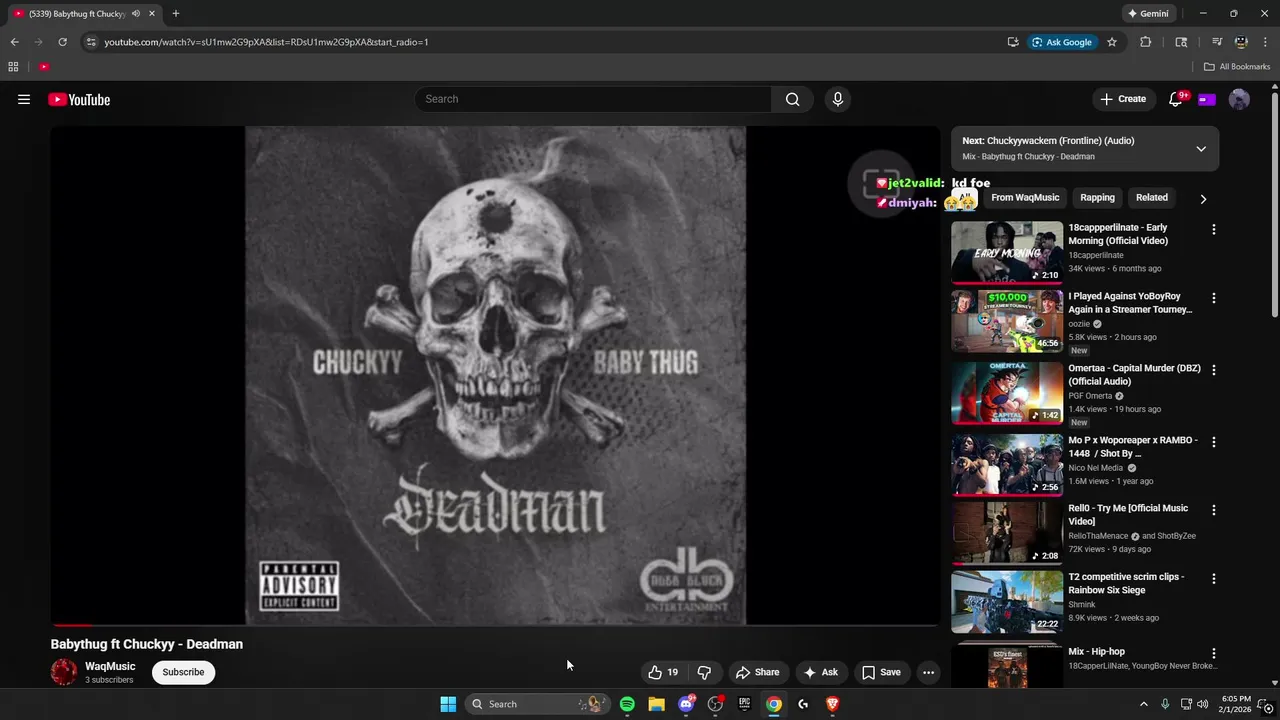Install app icon in address bar
Viewport: 1280px width, 720px height.
tap(1013, 42)
